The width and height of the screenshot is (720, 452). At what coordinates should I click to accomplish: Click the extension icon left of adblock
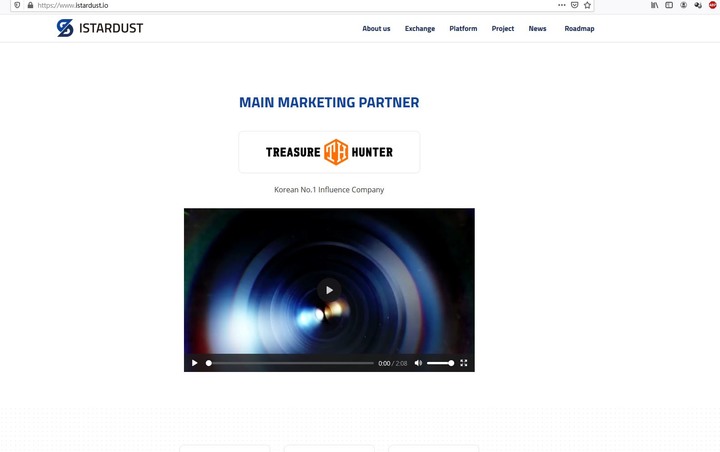point(698,5)
